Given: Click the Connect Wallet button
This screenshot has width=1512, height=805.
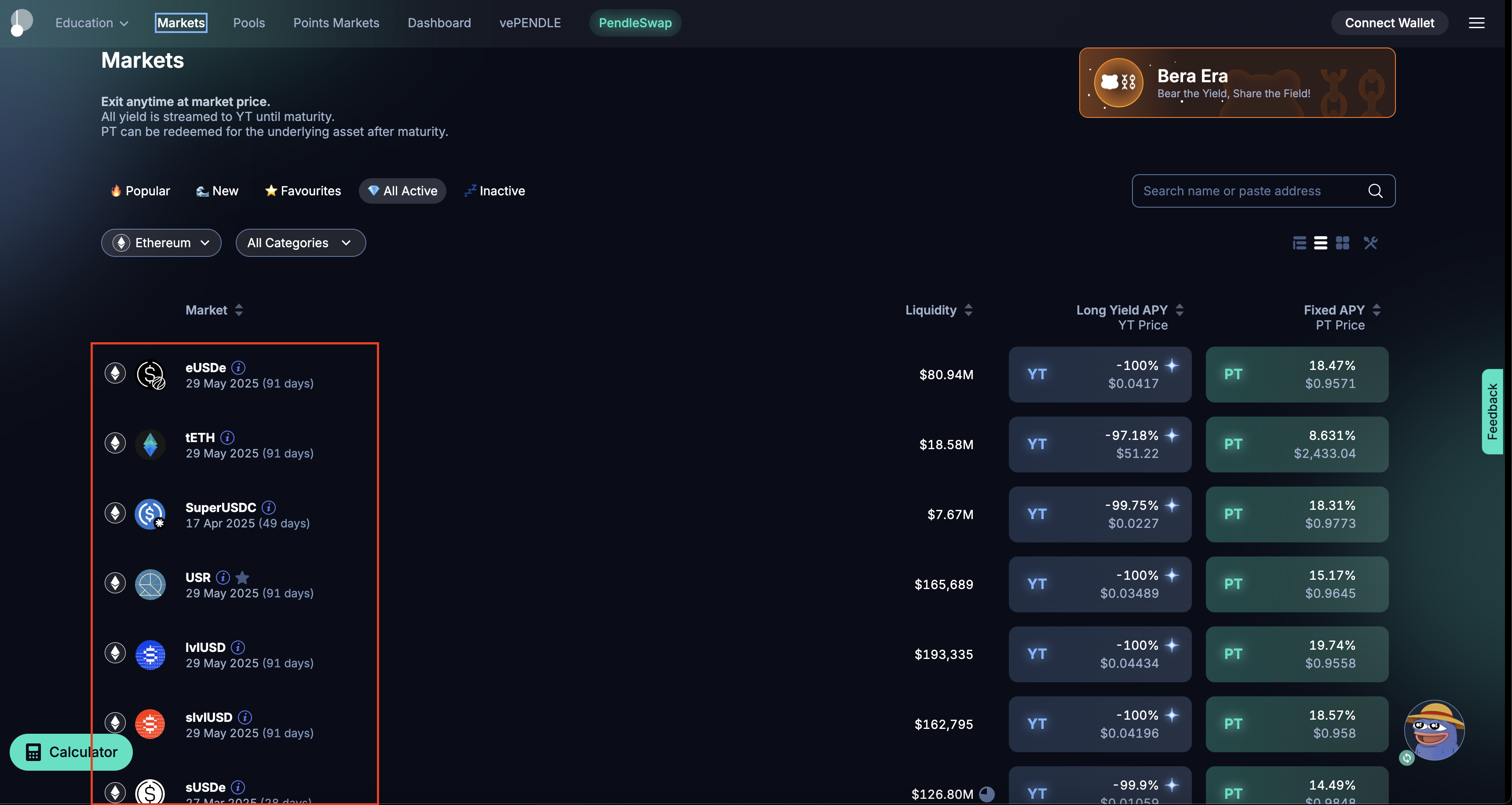Looking at the screenshot, I should (1389, 23).
